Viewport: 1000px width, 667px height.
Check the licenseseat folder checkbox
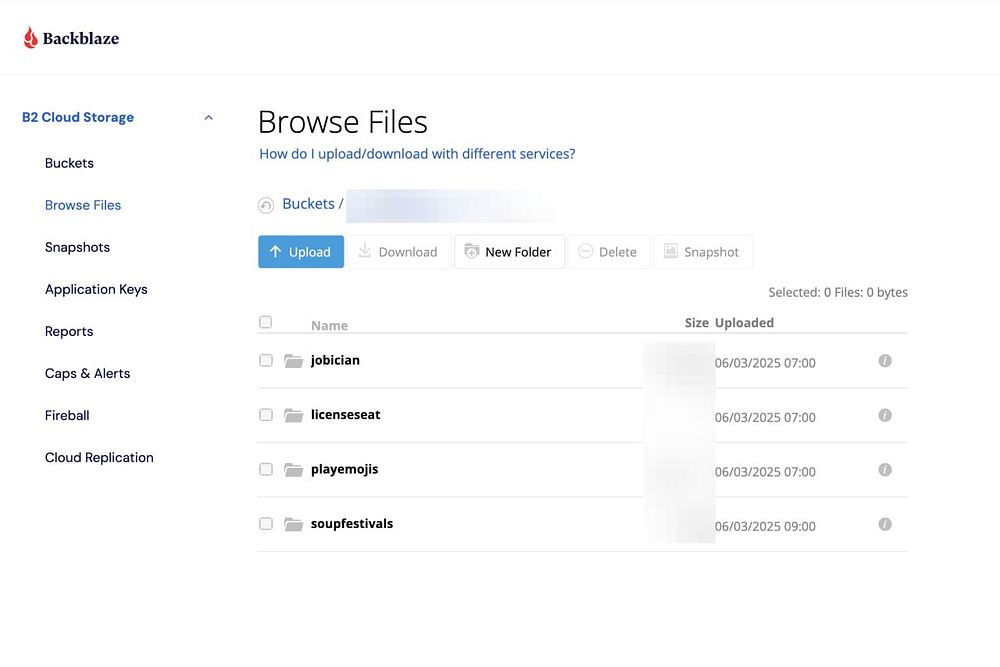pos(266,415)
